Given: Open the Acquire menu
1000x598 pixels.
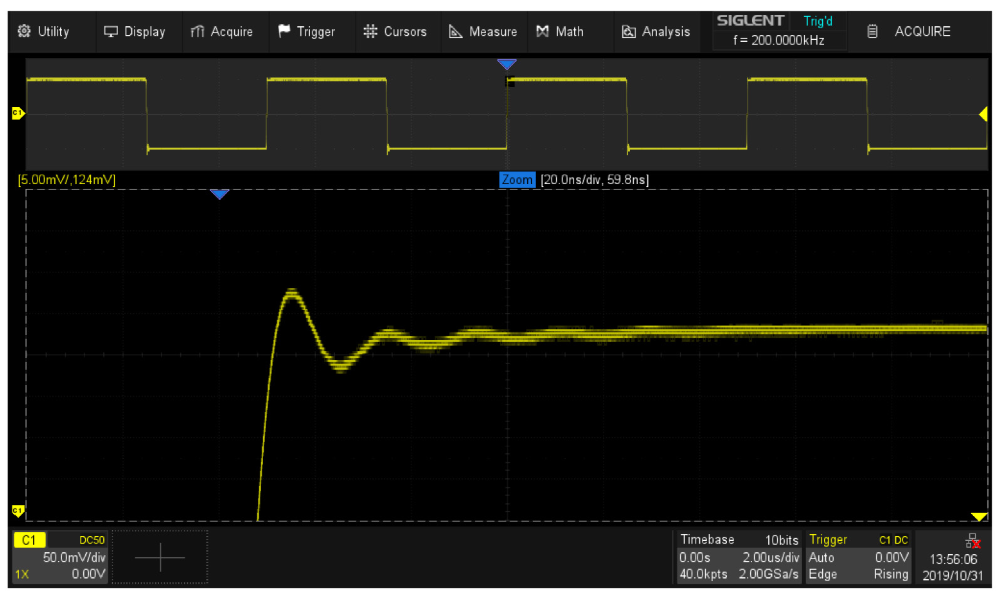Looking at the screenshot, I should pyautogui.click(x=222, y=31).
